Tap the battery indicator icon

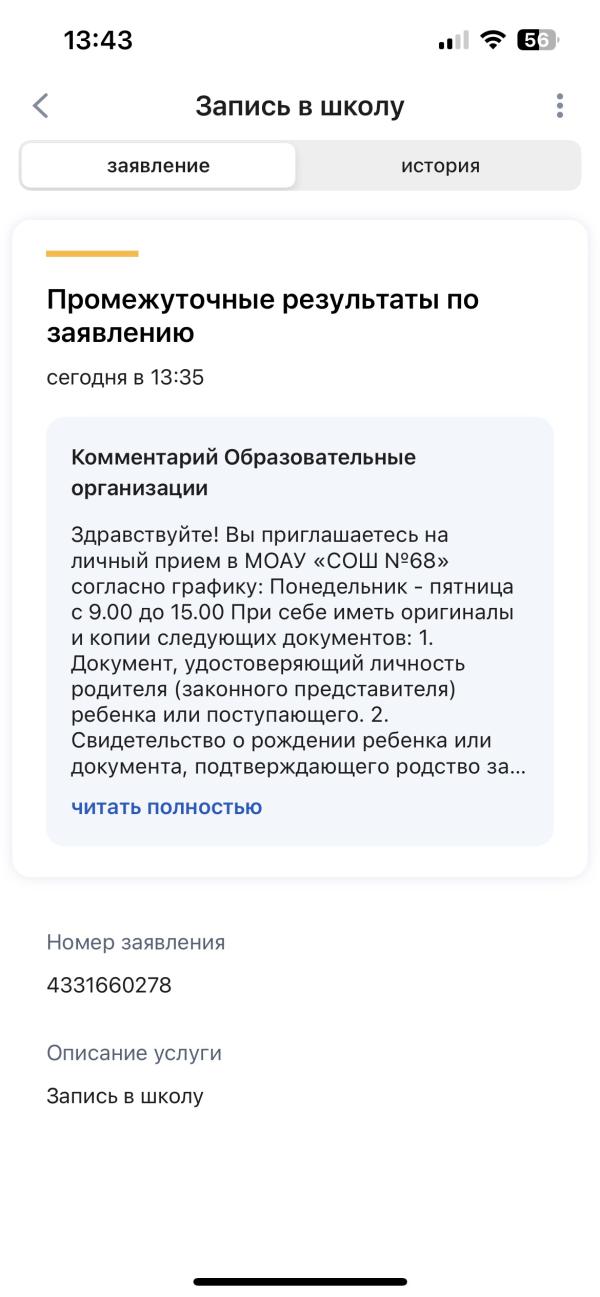[x=538, y=41]
